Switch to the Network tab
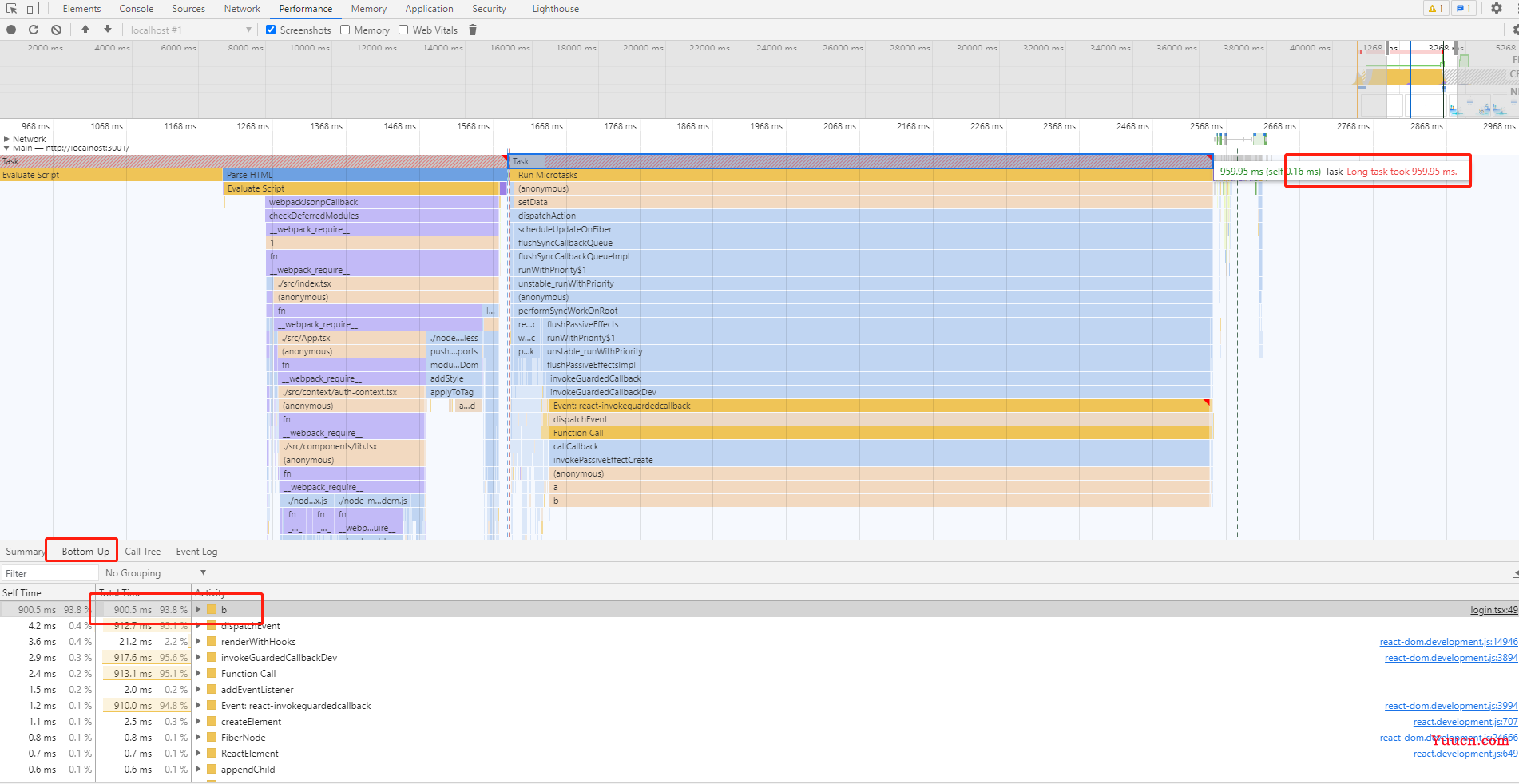1519x784 pixels. 242,9
